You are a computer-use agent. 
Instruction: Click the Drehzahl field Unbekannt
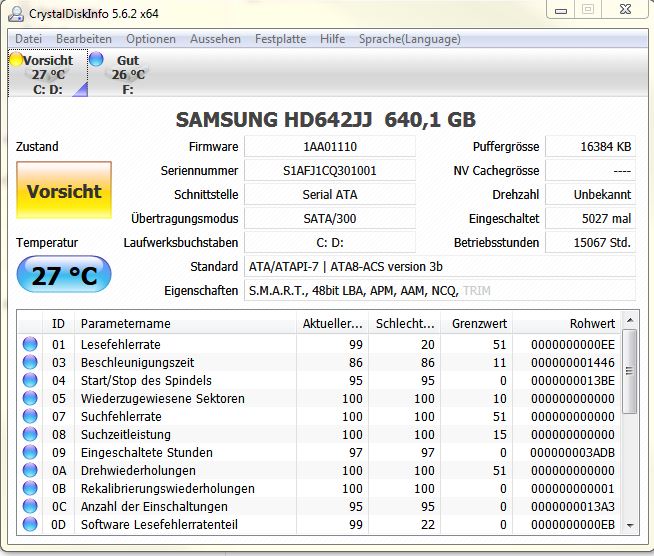[590, 194]
